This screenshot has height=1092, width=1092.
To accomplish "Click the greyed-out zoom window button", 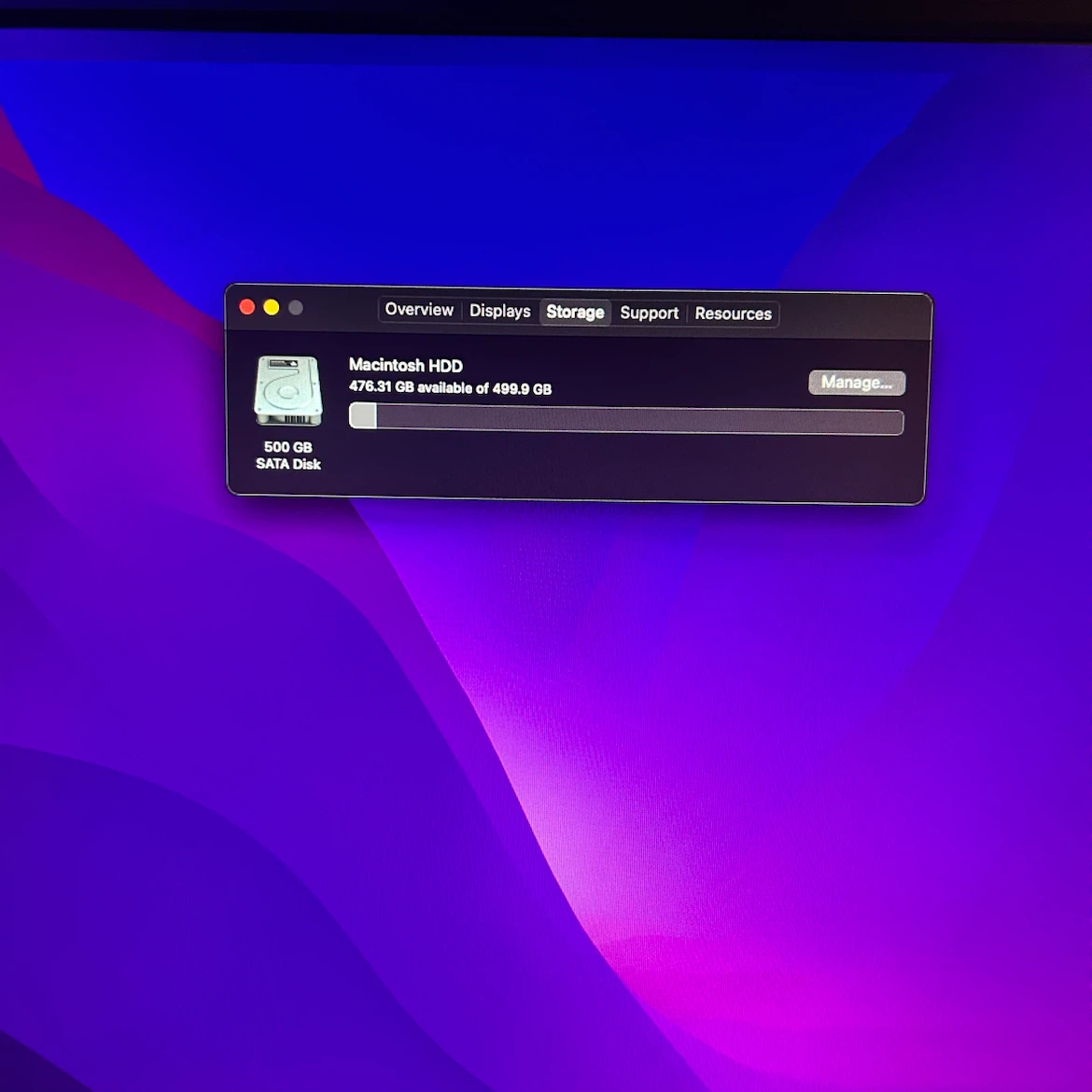I will [x=295, y=308].
